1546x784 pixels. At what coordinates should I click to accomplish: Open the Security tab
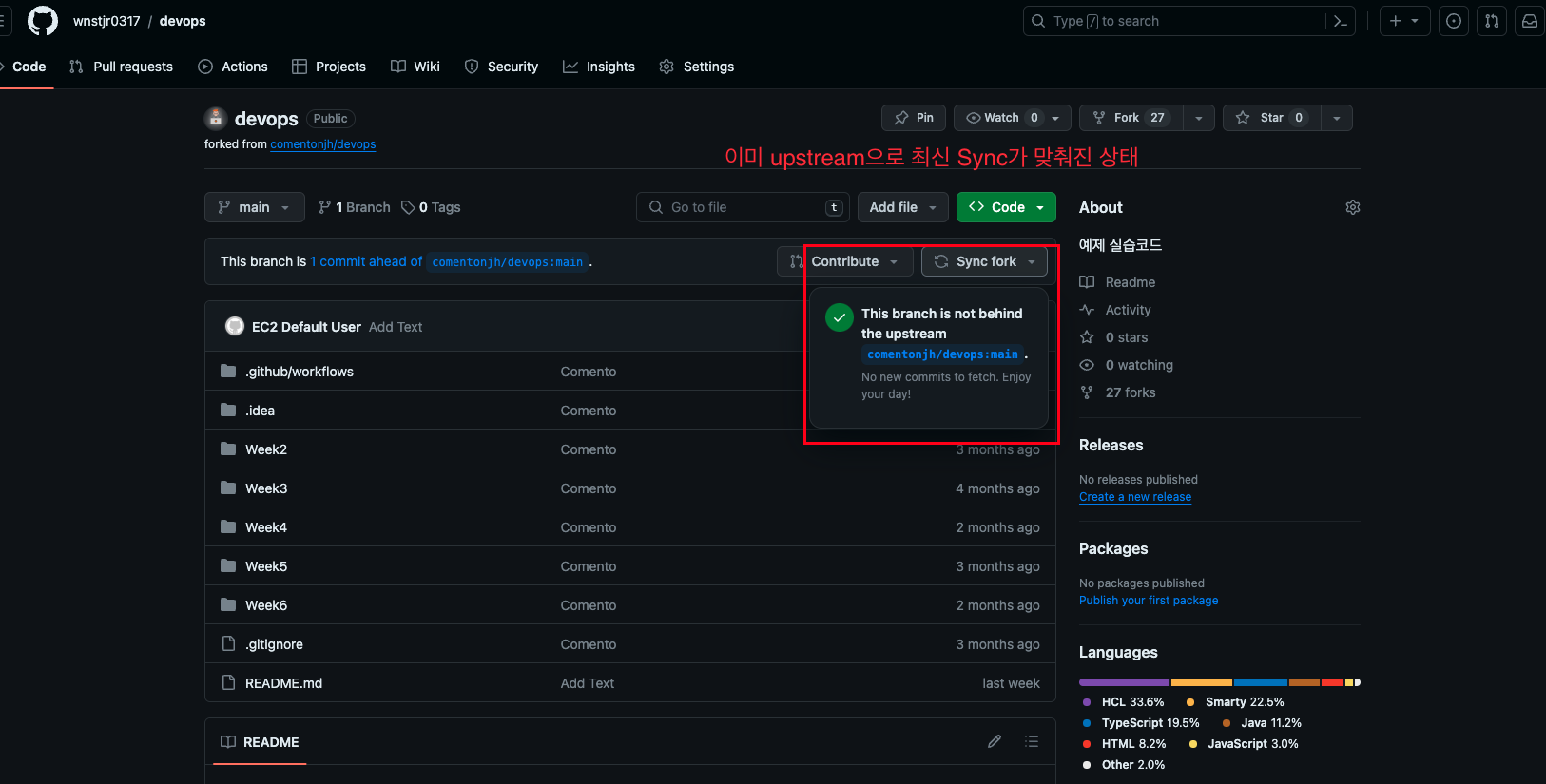tap(501, 67)
